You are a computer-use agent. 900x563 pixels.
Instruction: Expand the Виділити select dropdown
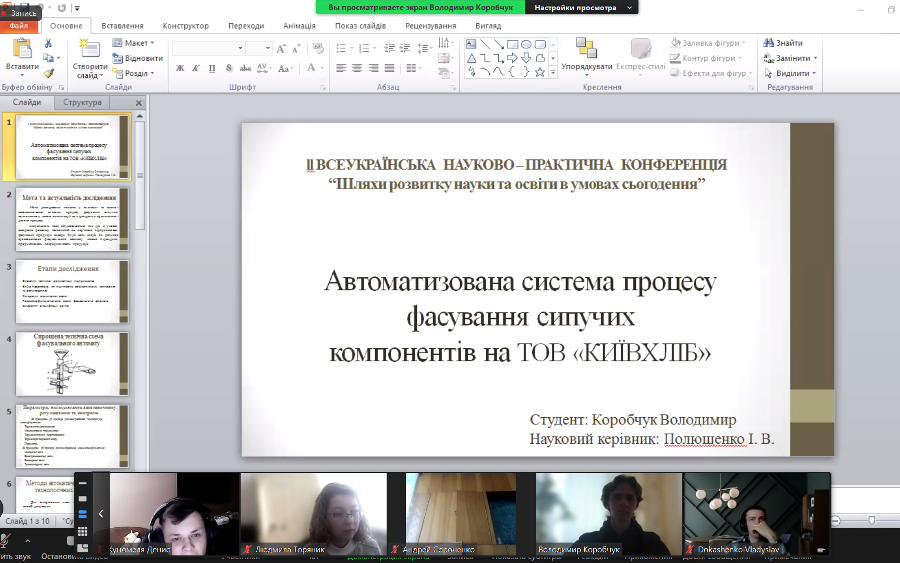pyautogui.click(x=814, y=73)
